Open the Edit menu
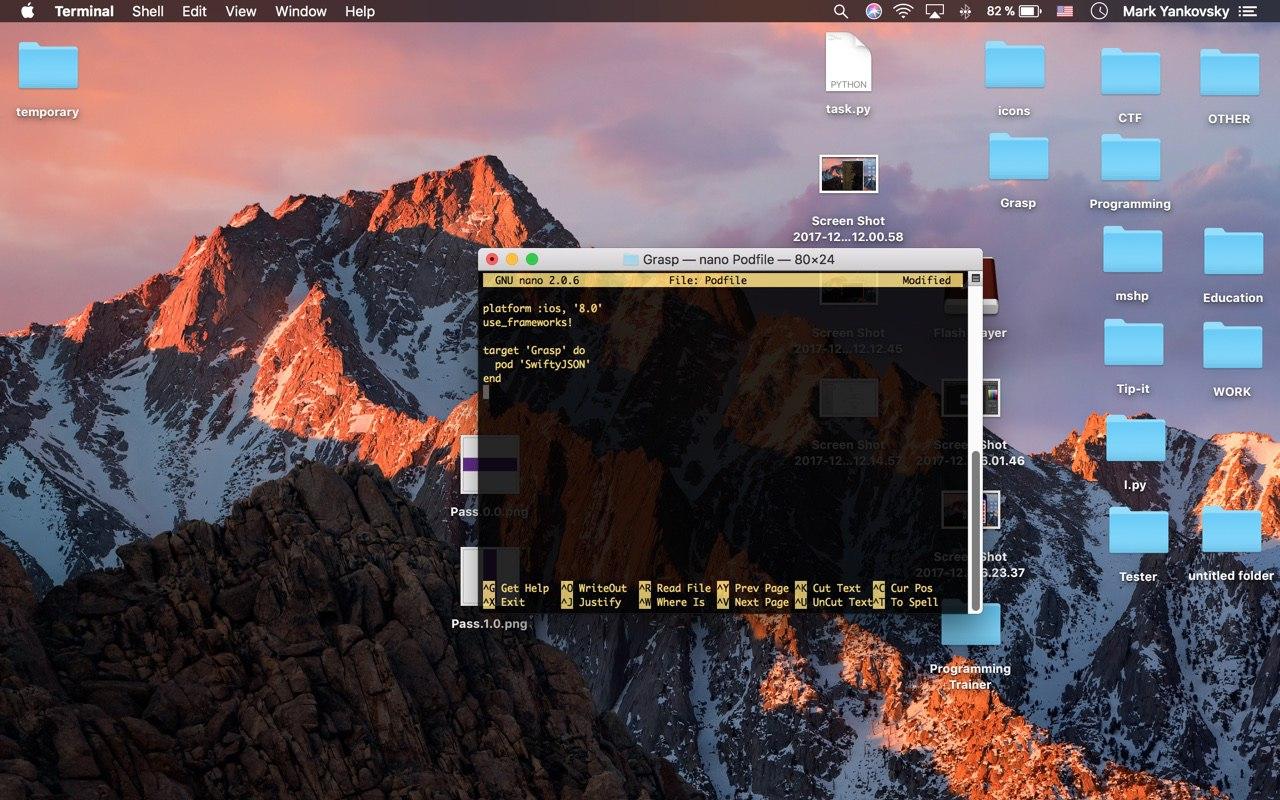1280x800 pixels. (194, 11)
